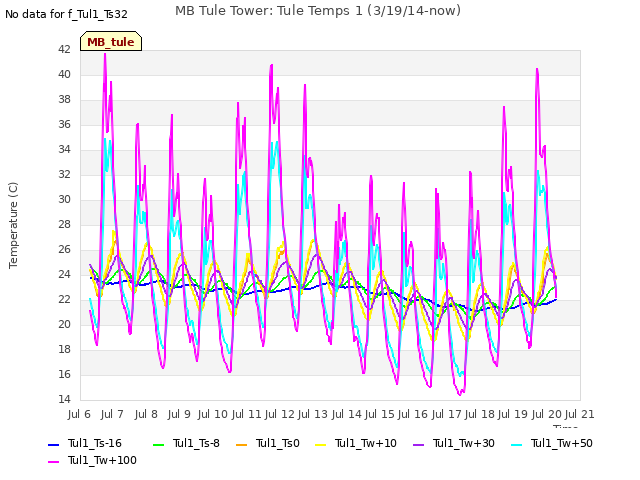The width and height of the screenshot is (640, 480).
Task: Click the 'No data for f_Tul1_Ts32' message
Action: [x=66, y=14]
